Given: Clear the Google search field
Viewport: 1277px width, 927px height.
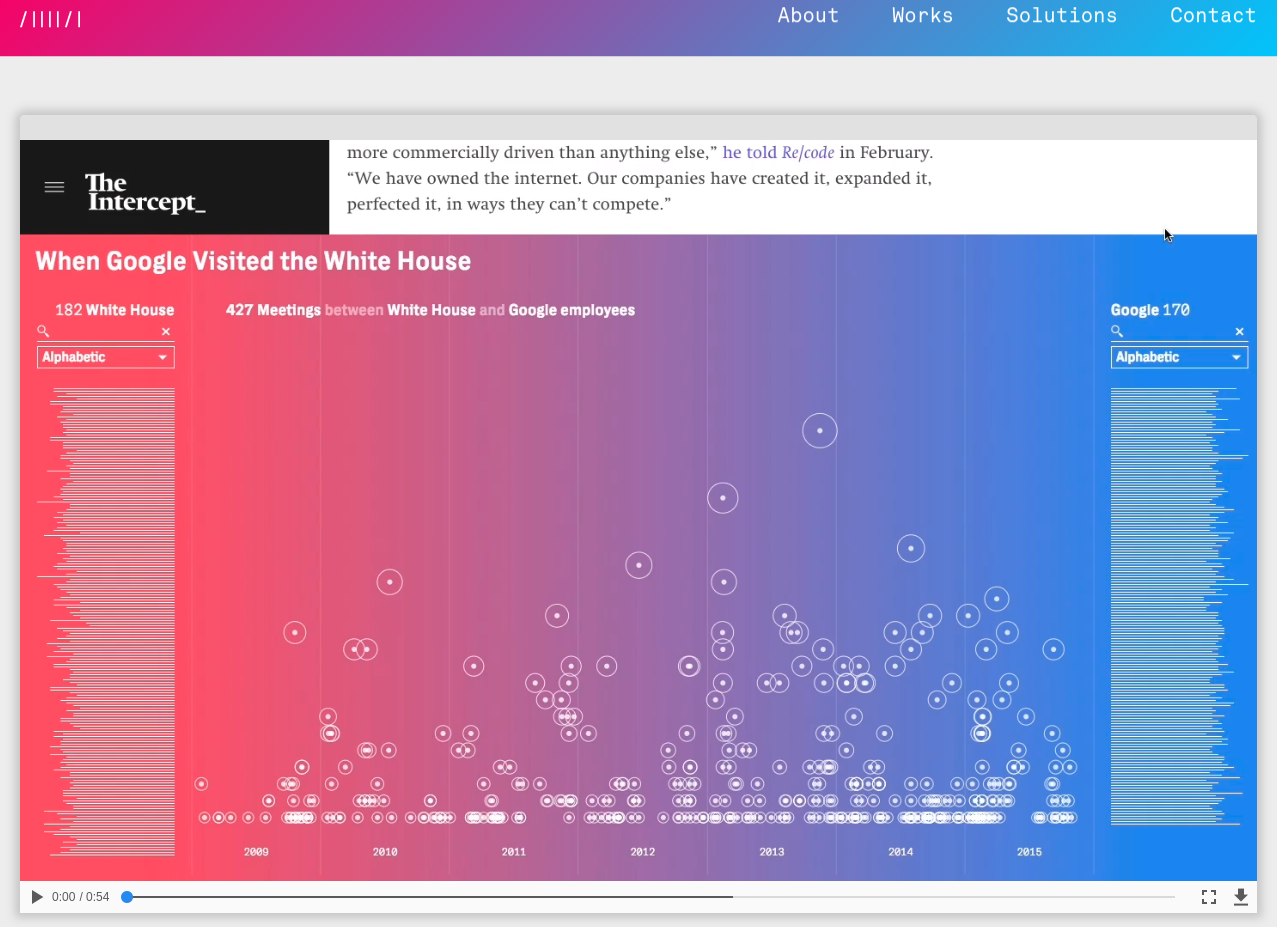Looking at the screenshot, I should coord(1239,332).
